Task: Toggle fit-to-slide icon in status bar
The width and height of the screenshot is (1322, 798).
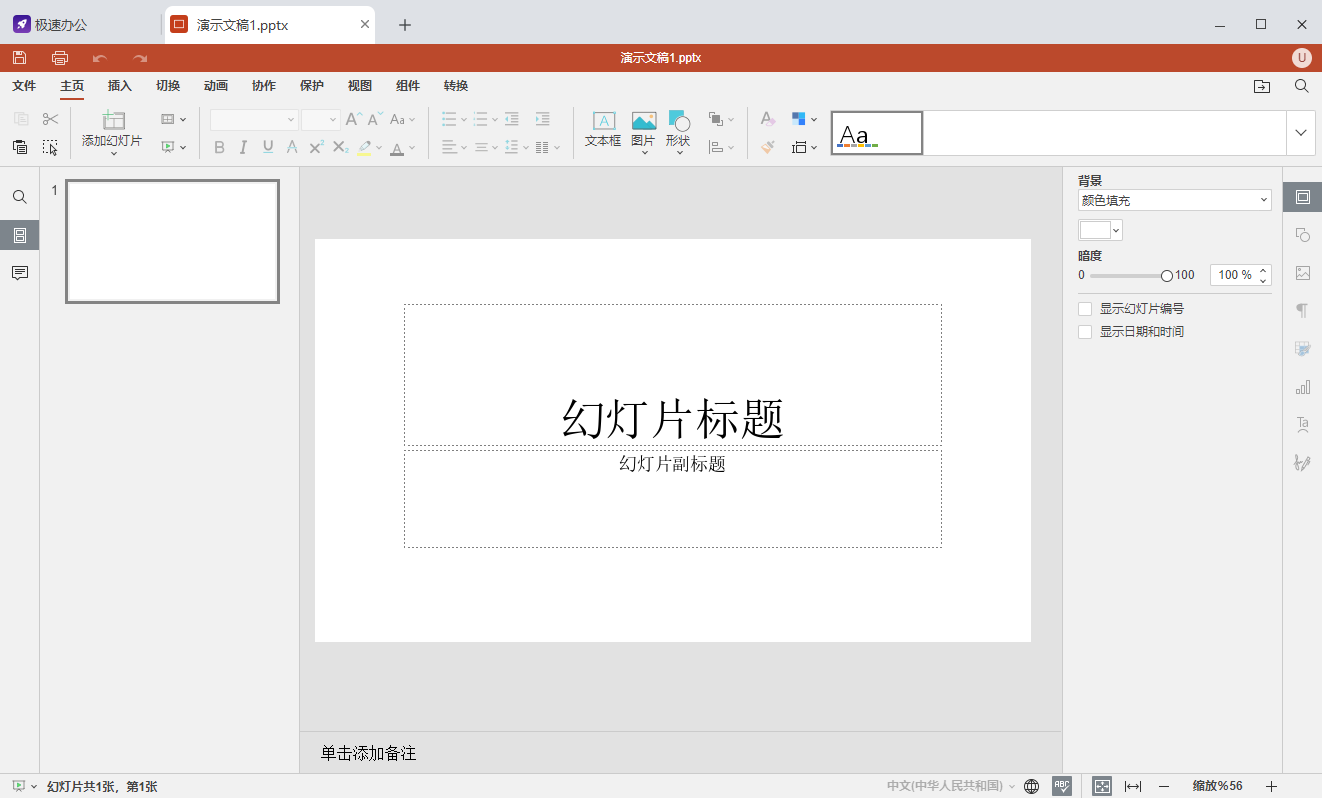Action: click(1102, 786)
